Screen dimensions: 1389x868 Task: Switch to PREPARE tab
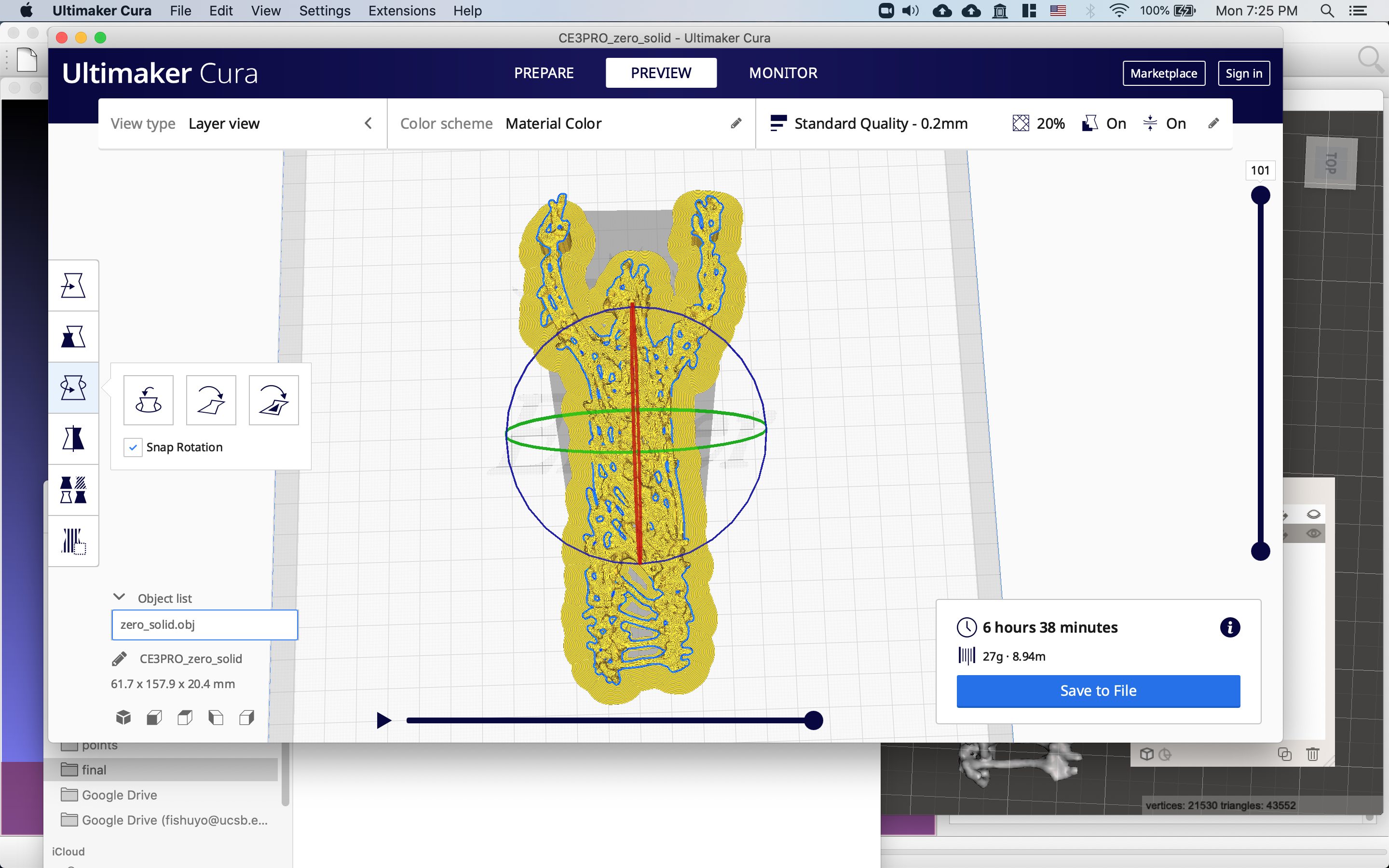[544, 72]
